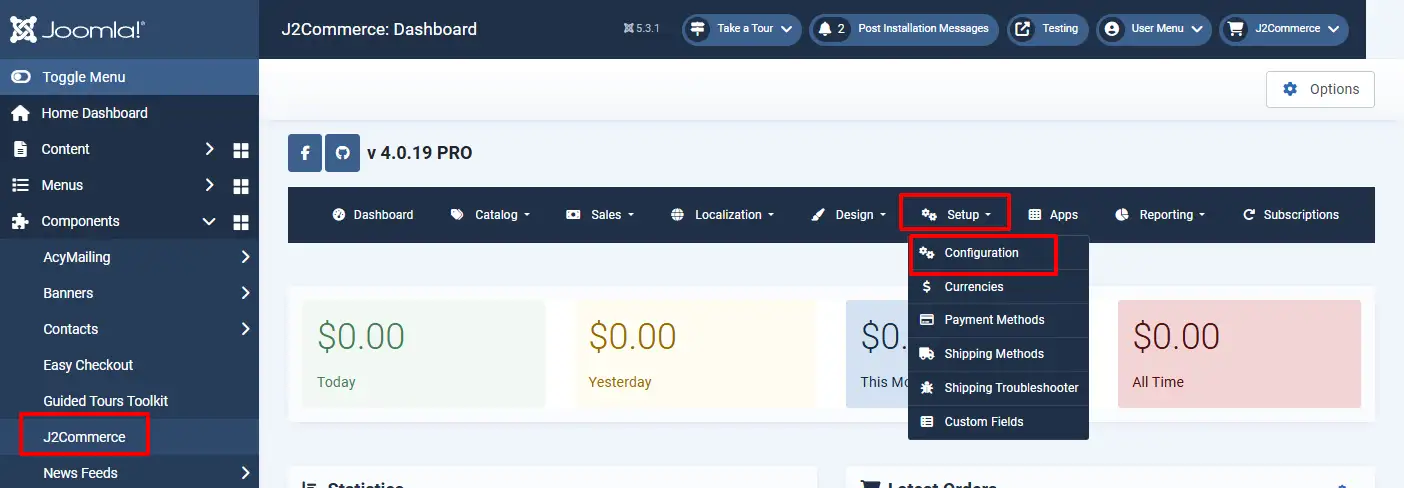This screenshot has width=1404, height=488.
Task: Expand News Feeds submenu arrow
Action: tap(245, 473)
